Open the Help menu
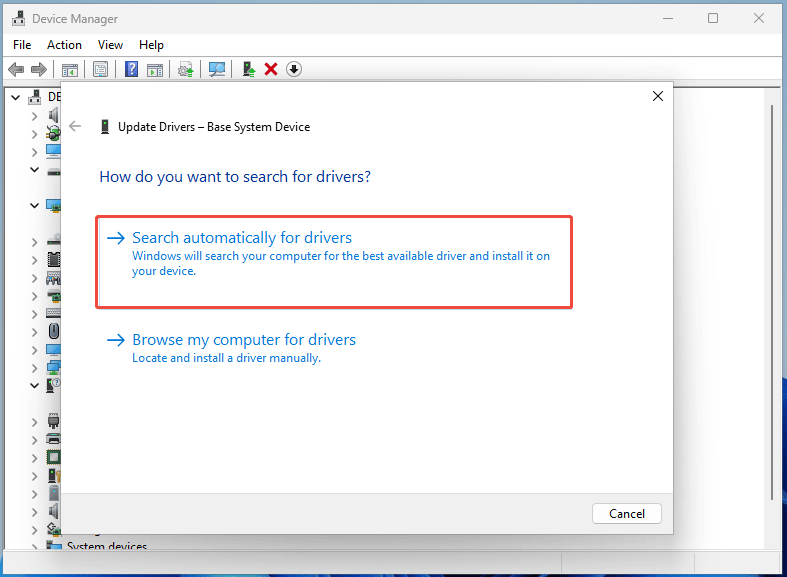Image resolution: width=787 pixels, height=577 pixels. click(x=151, y=45)
